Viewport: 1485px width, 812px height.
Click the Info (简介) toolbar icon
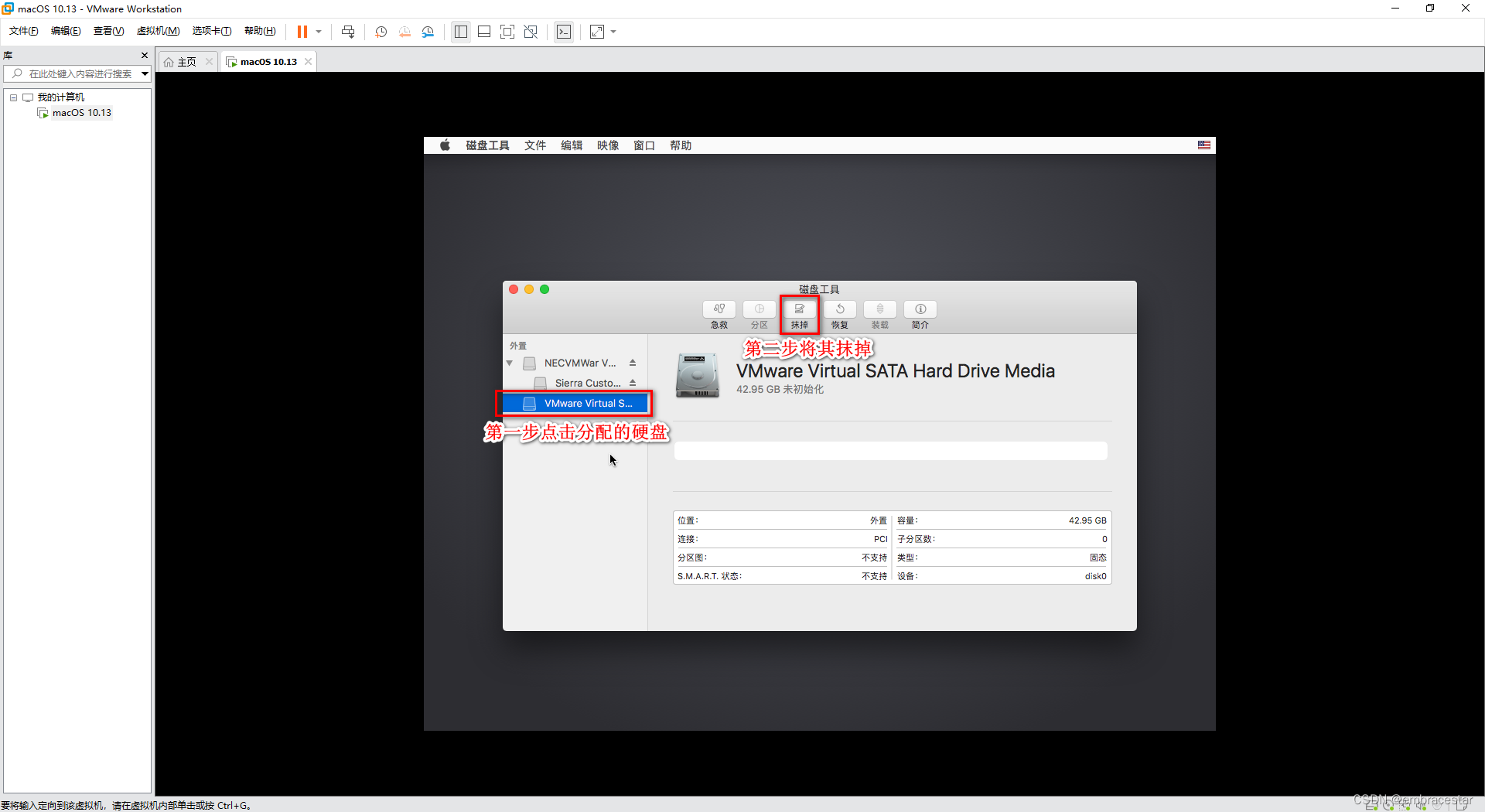tap(920, 309)
